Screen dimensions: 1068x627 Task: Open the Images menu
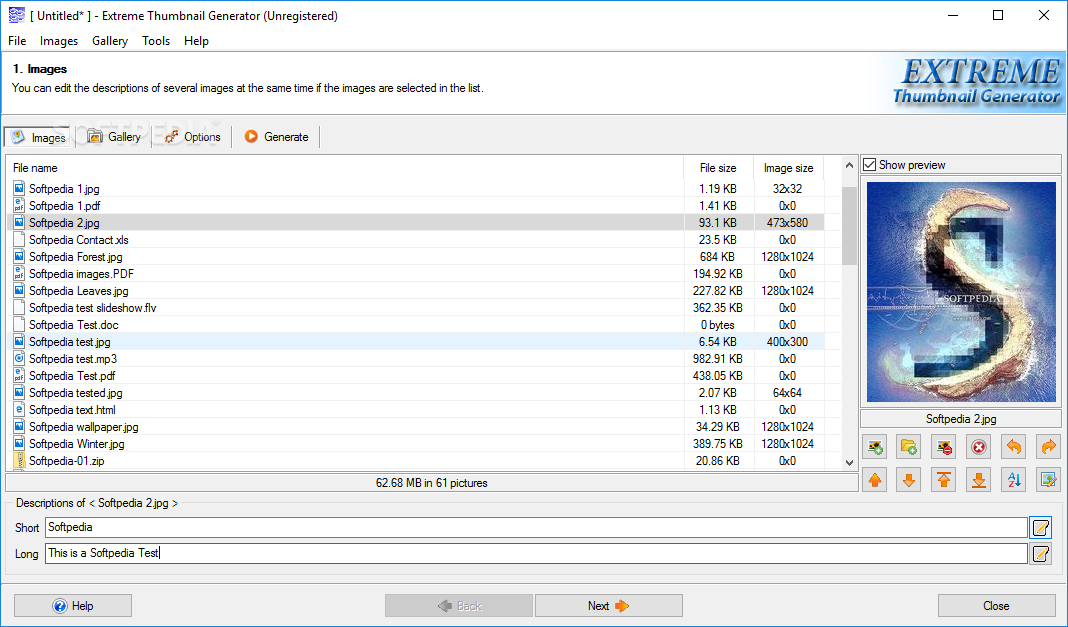59,41
